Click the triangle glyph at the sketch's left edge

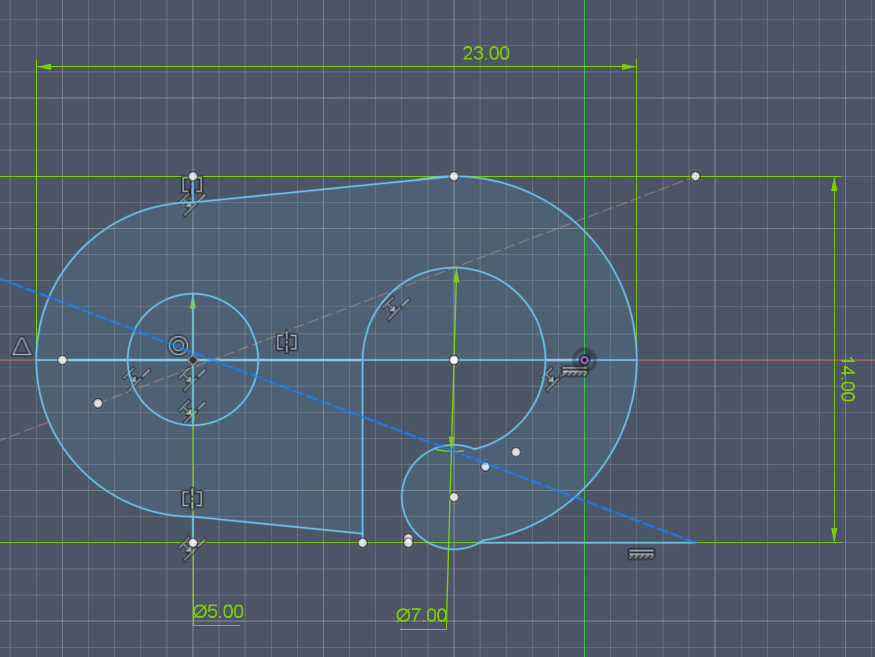(x=22, y=346)
